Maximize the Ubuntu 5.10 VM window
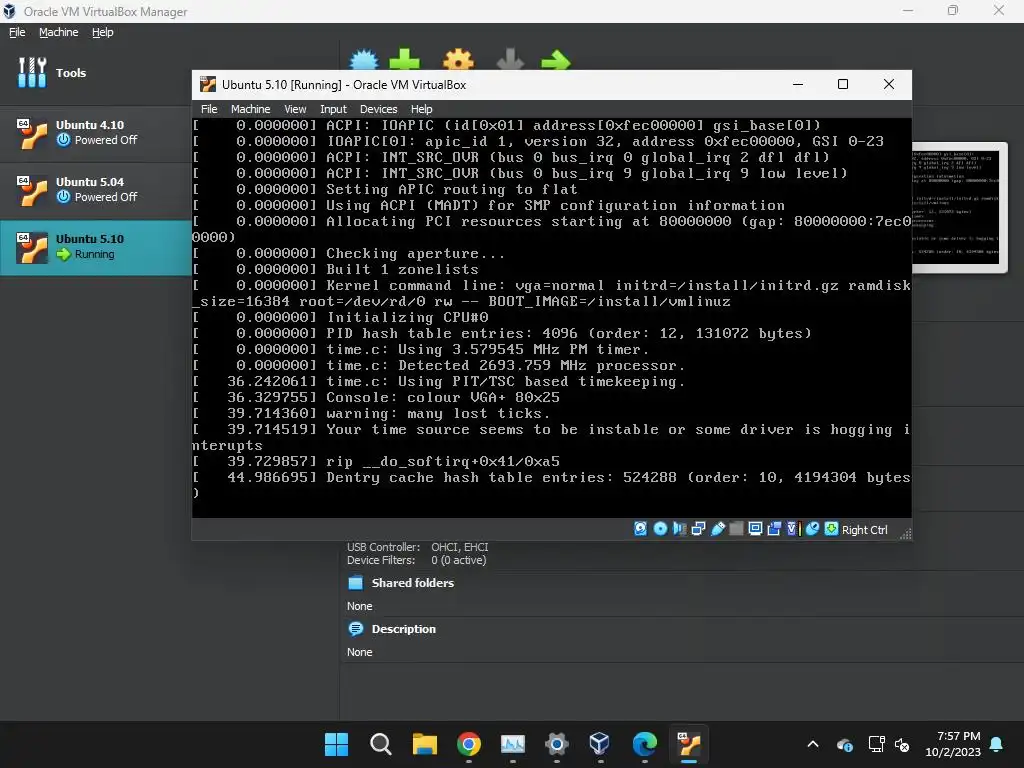 (x=842, y=84)
